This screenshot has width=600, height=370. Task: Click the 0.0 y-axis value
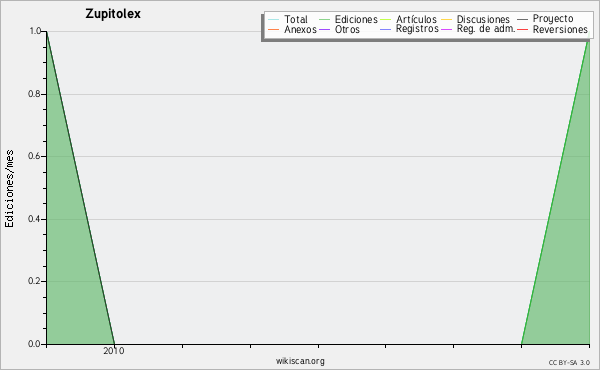pos(35,344)
